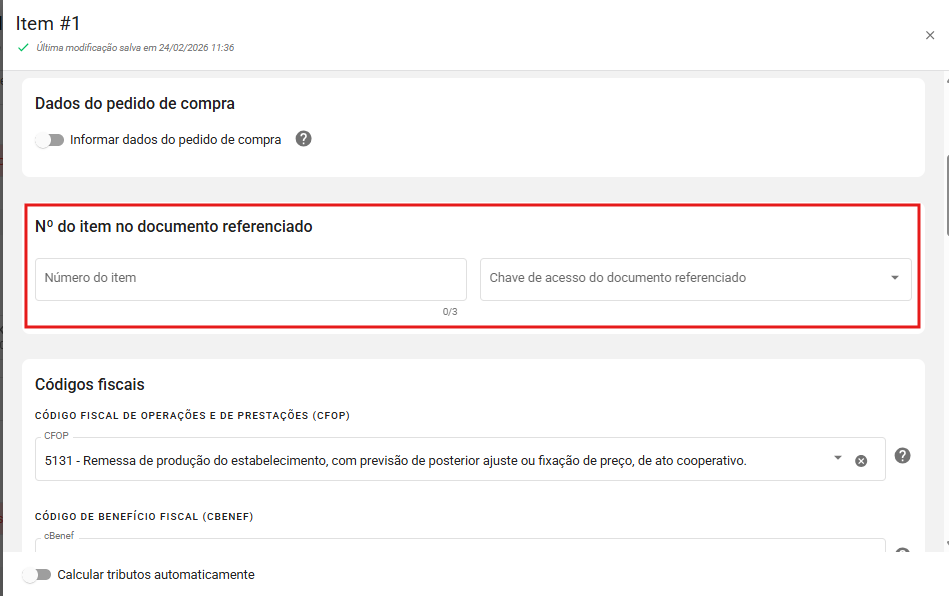The width and height of the screenshot is (949, 596).
Task: Click the green saved-status checkmark icon
Action: coord(23,47)
